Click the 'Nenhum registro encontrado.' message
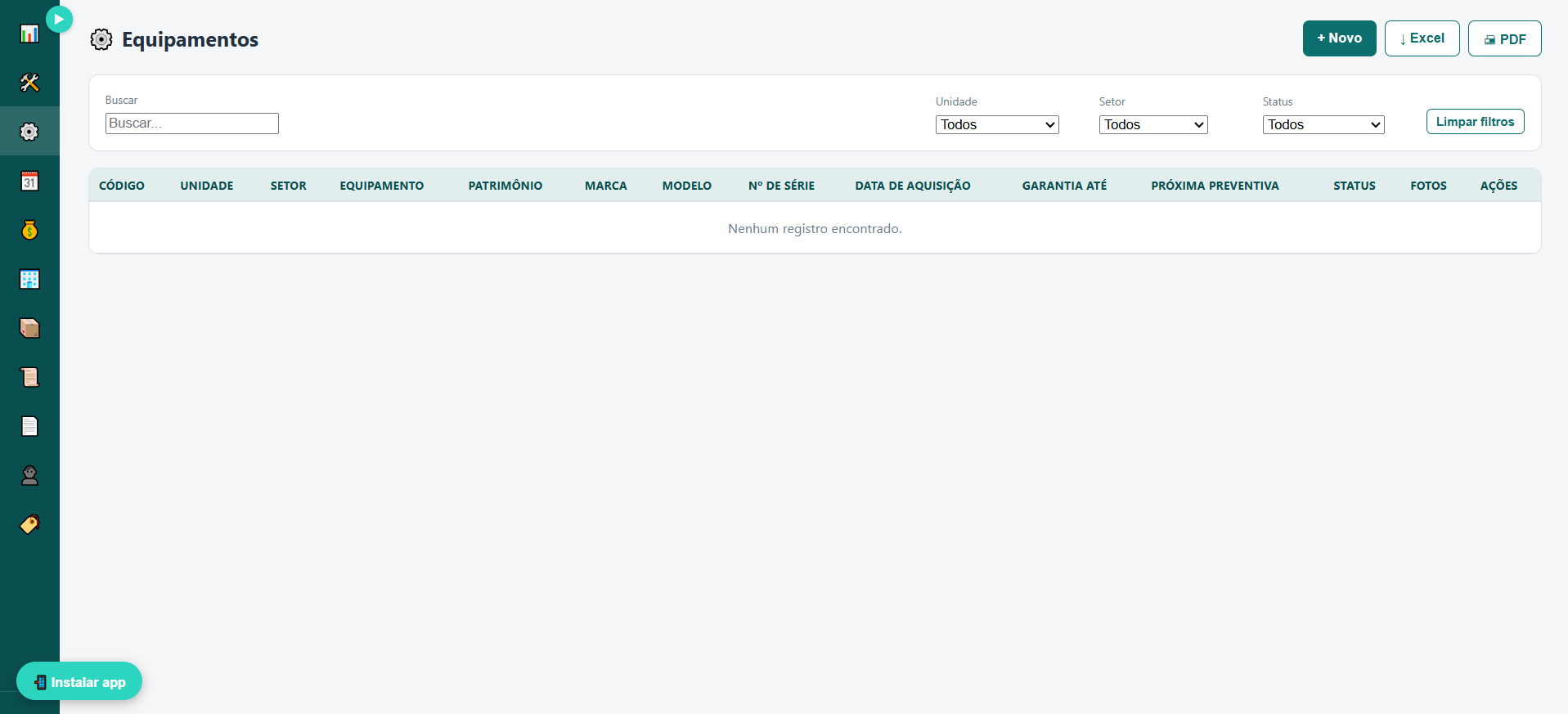Screen dimensions: 1568x714 tap(815, 229)
